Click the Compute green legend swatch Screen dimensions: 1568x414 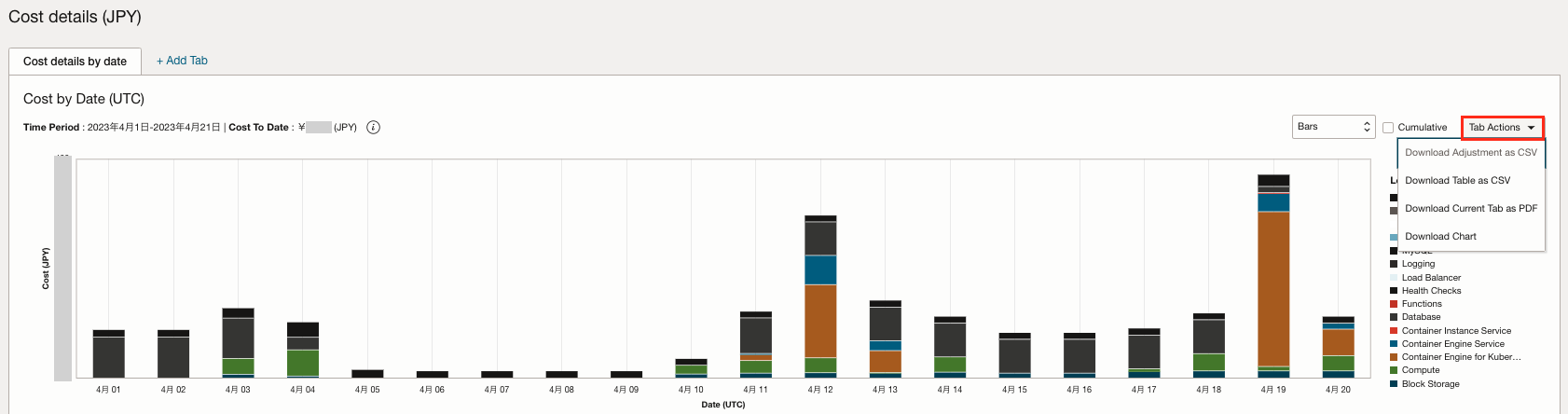[x=1394, y=370]
